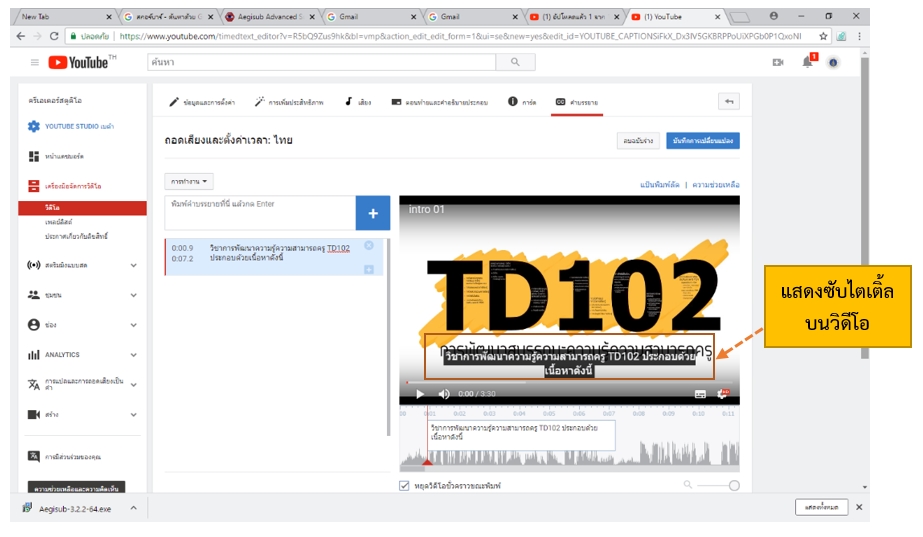Expand the ANALYTICS sidebar section

134,355
